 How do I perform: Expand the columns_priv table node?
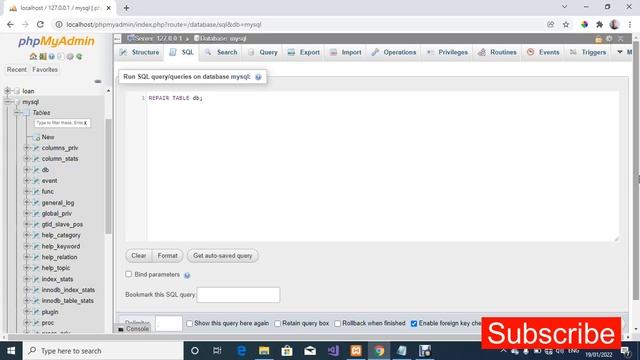click(27, 148)
